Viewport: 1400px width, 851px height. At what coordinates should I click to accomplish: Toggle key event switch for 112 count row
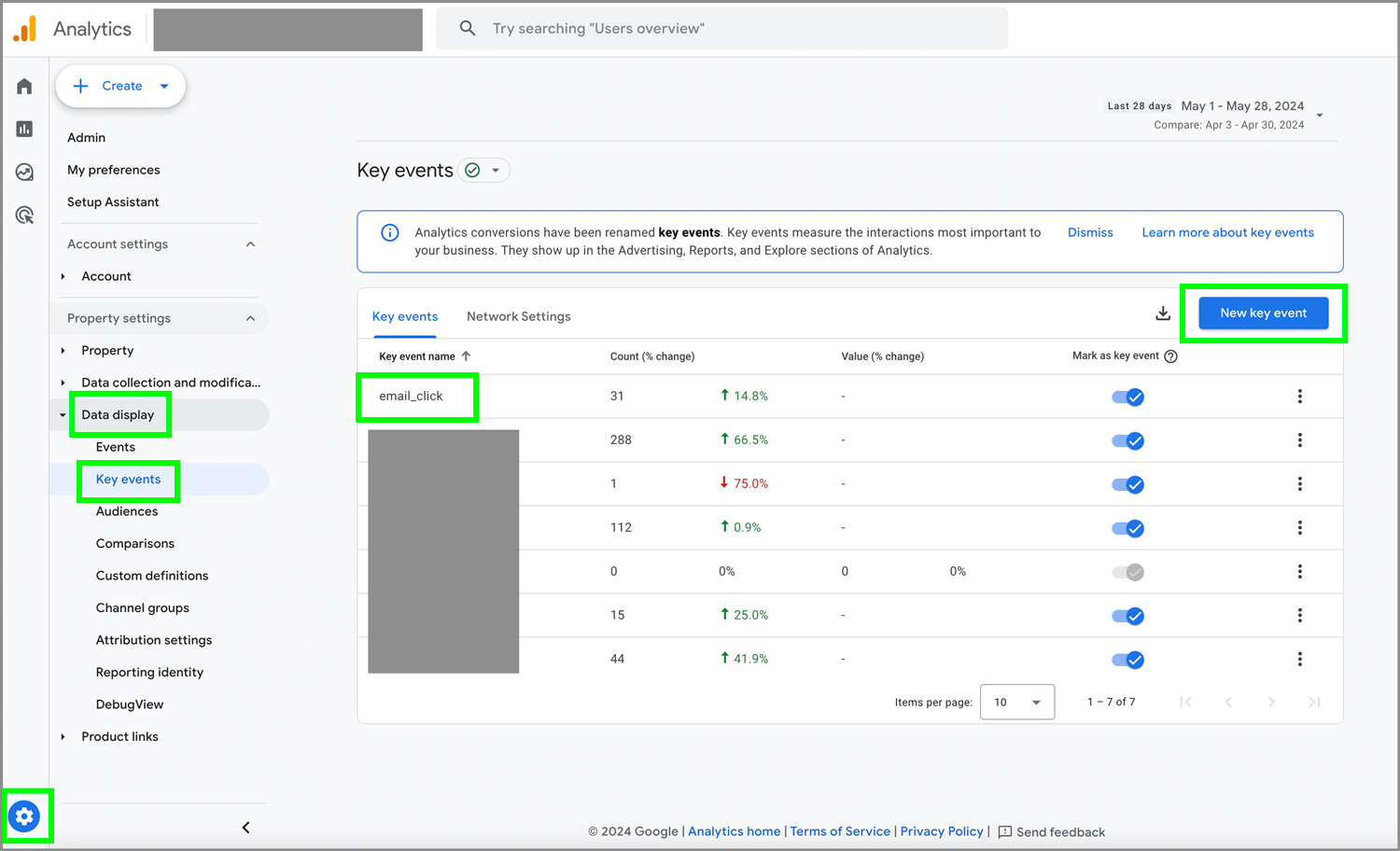(x=1127, y=528)
